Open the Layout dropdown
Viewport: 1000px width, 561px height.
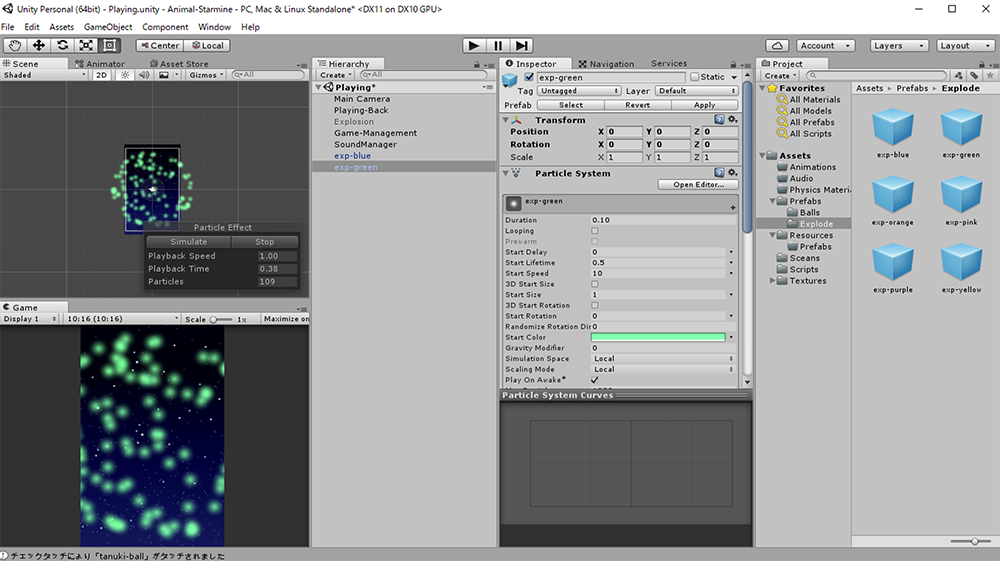point(965,45)
